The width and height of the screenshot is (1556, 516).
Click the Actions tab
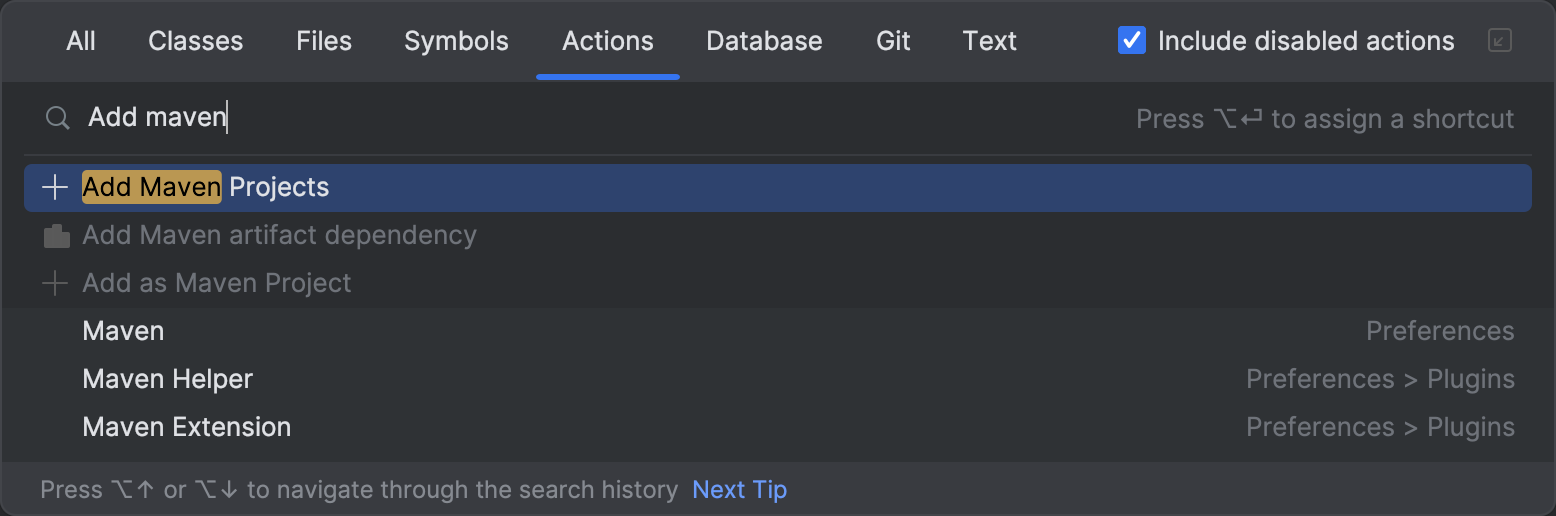607,41
